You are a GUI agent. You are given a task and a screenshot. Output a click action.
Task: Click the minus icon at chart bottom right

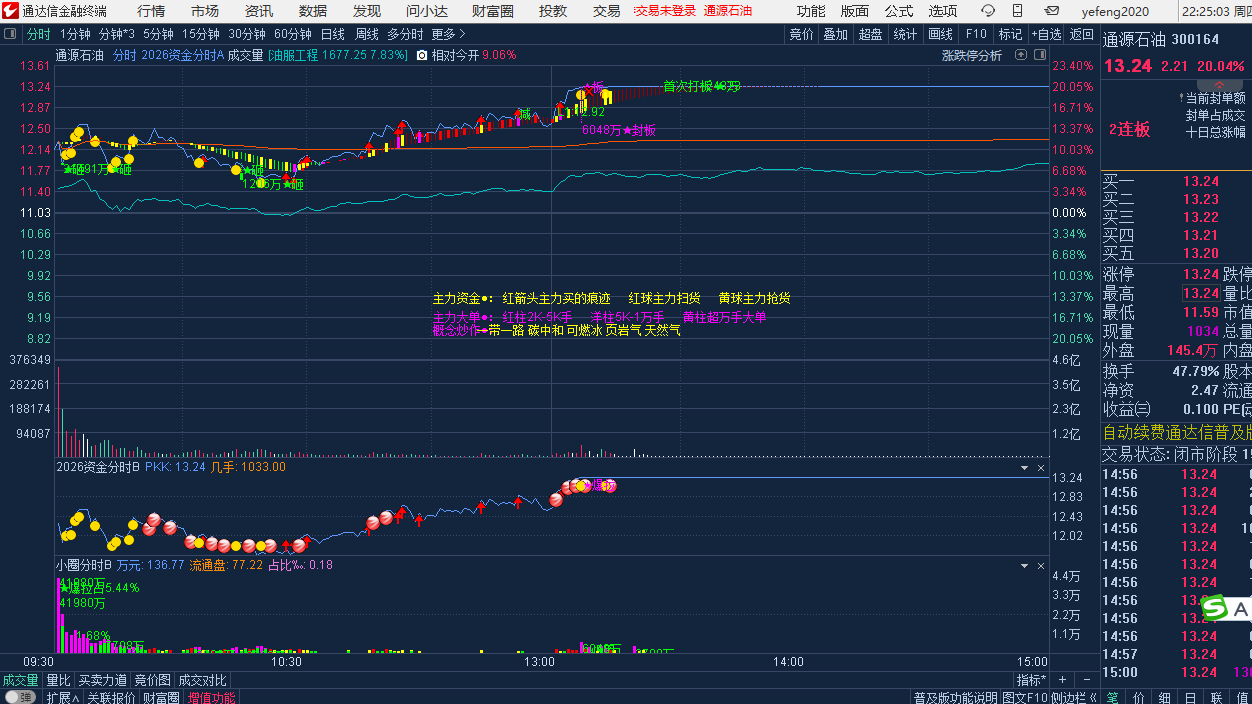point(1088,680)
